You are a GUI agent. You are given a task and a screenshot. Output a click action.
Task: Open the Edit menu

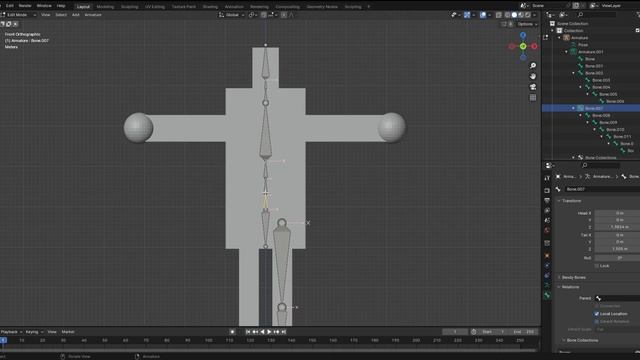click(10, 6)
